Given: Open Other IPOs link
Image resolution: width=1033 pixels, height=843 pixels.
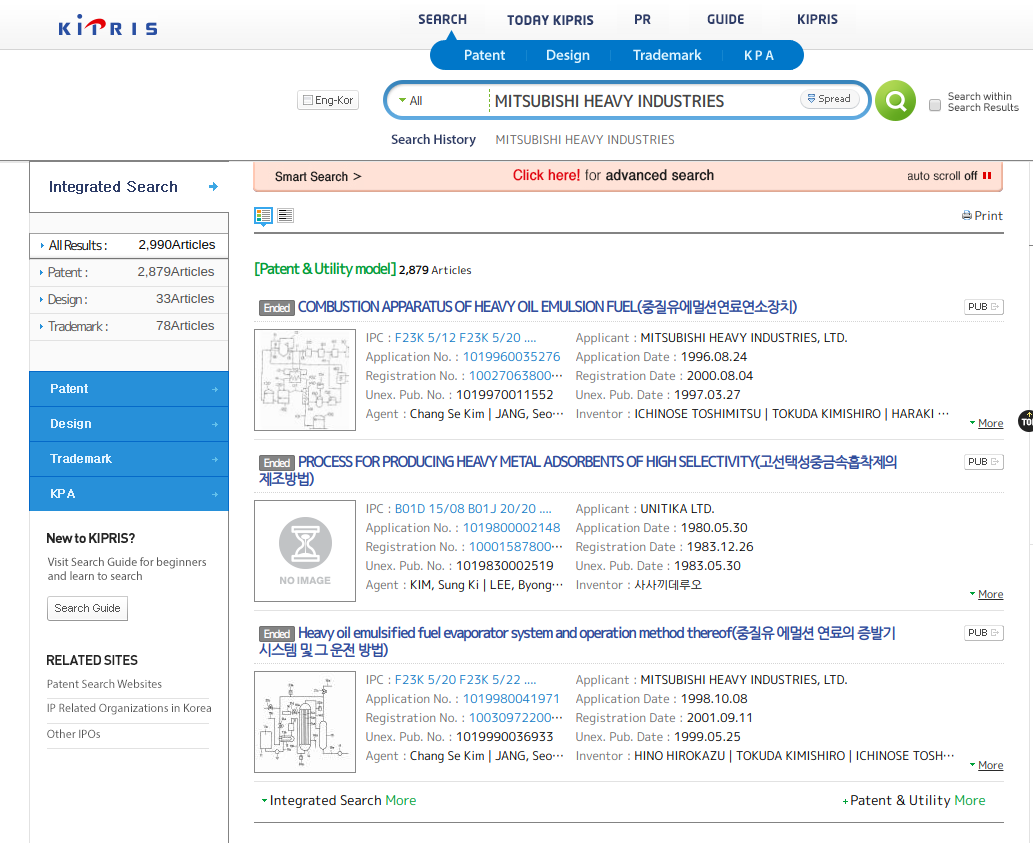Looking at the screenshot, I should [x=73, y=734].
